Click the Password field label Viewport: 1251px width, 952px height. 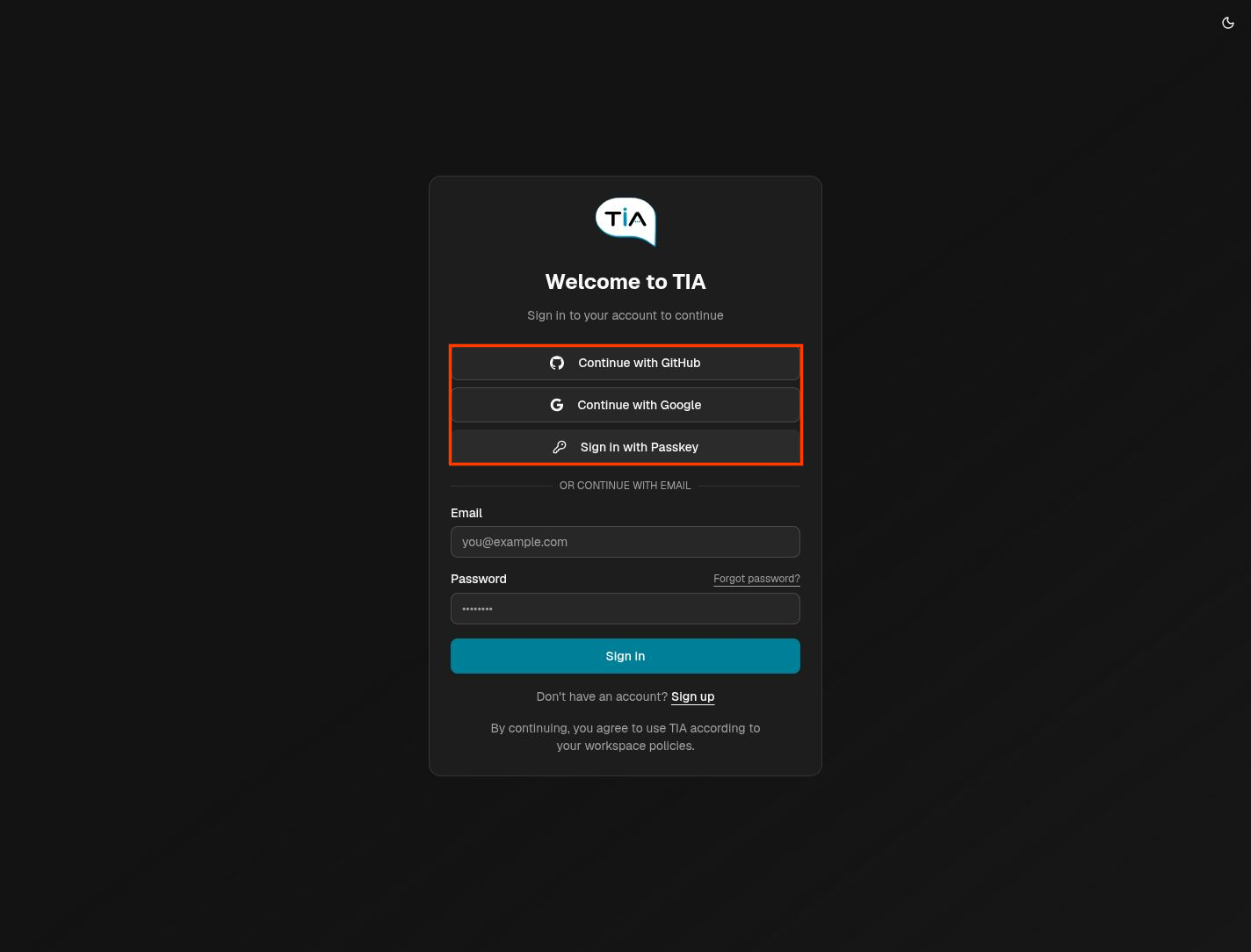479,579
